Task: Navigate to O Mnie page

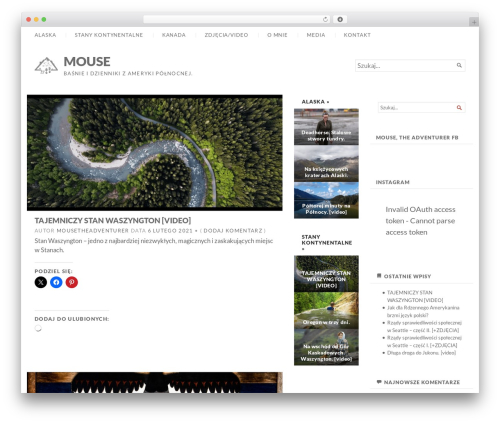Action: [277, 35]
